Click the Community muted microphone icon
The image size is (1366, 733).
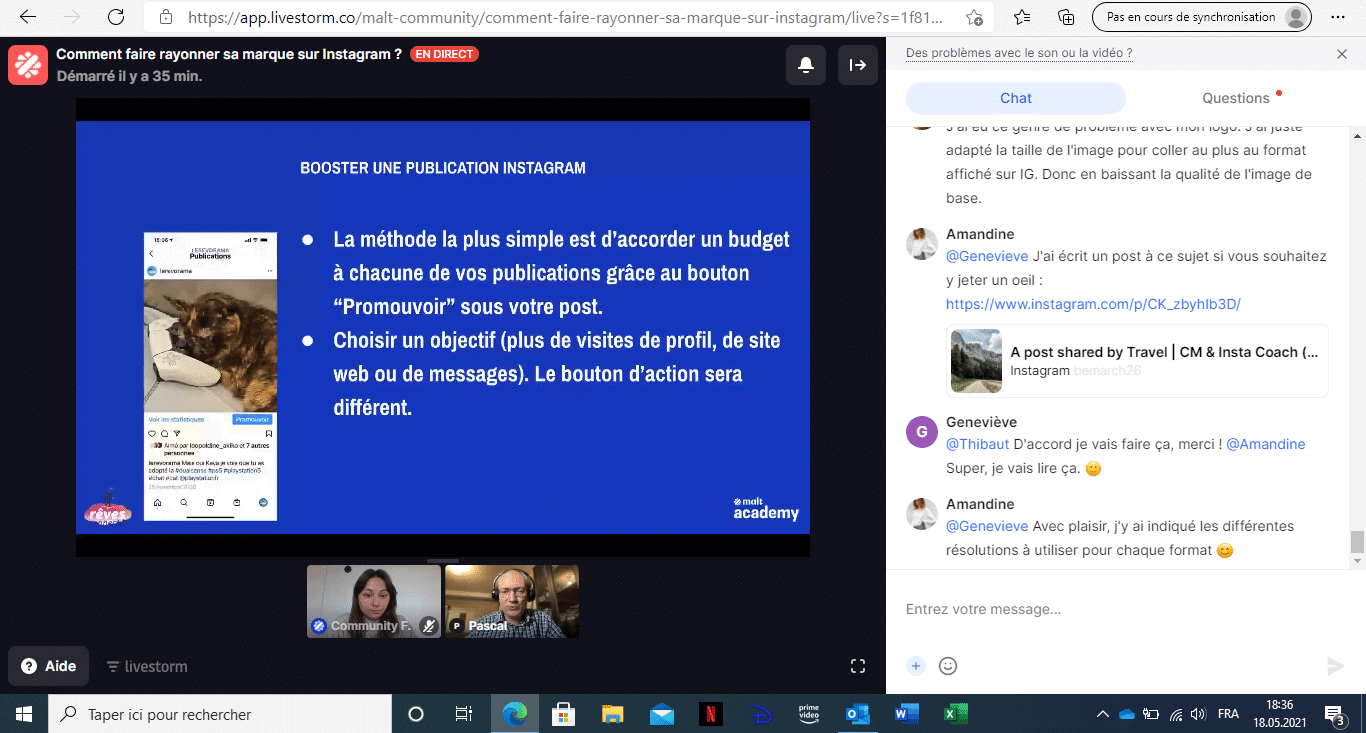[428, 626]
